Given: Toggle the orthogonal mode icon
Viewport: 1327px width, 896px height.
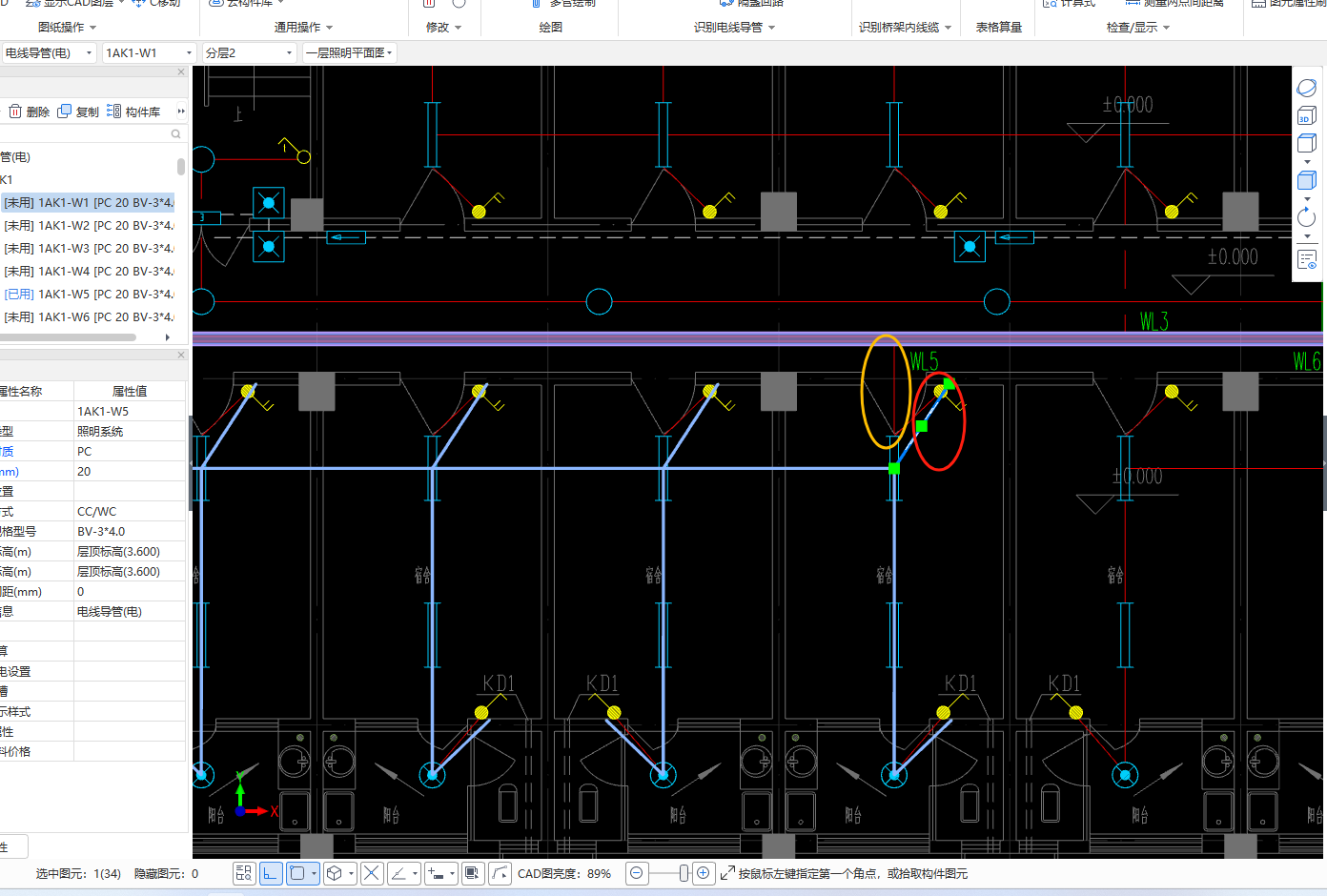Looking at the screenshot, I should [271, 873].
